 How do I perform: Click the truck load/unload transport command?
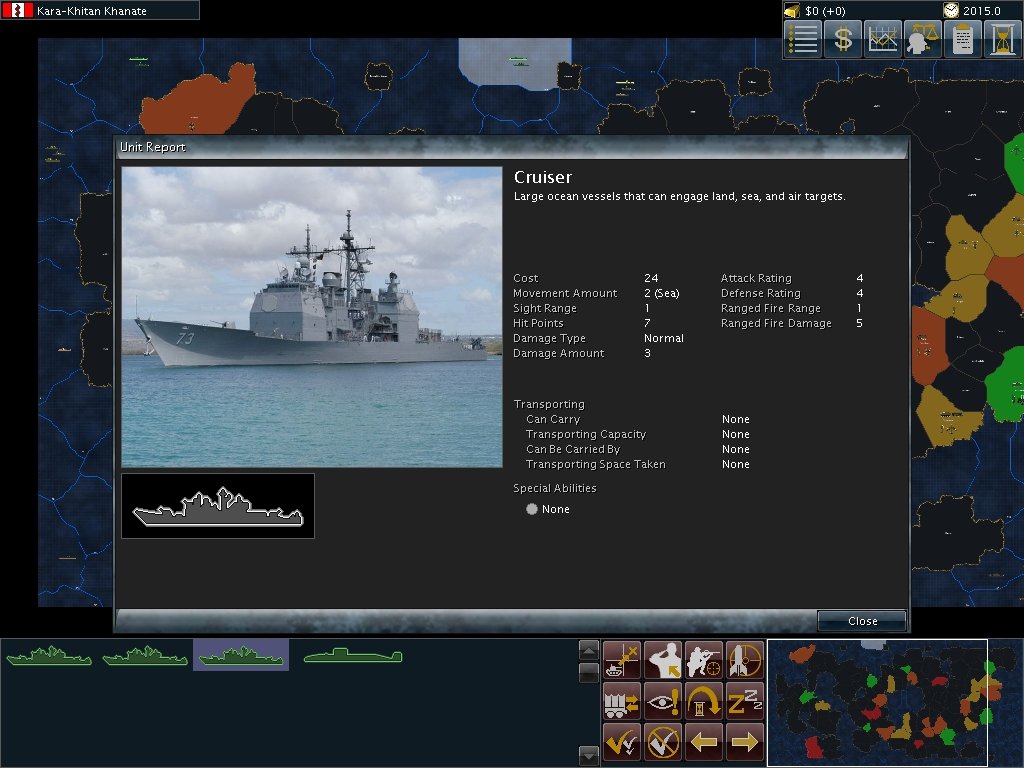point(622,701)
